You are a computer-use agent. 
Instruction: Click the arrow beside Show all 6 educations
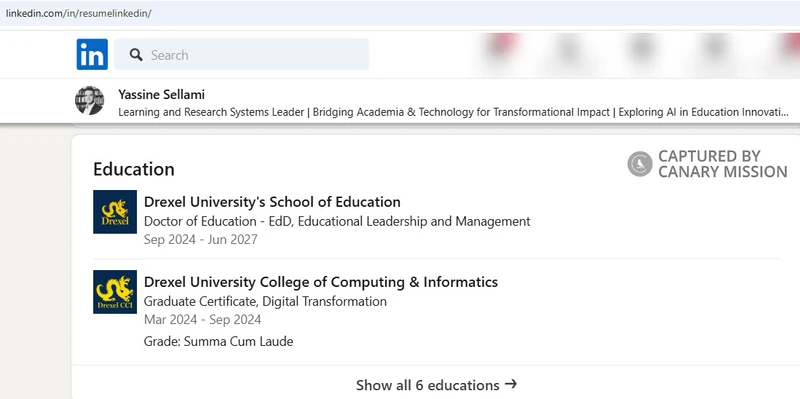pyautogui.click(x=511, y=384)
